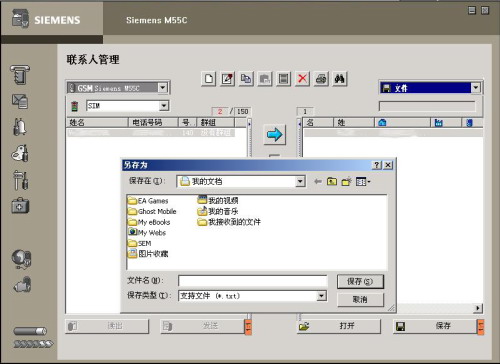Click the print toolbar icon
The height and width of the screenshot is (364, 500).
coord(321,79)
